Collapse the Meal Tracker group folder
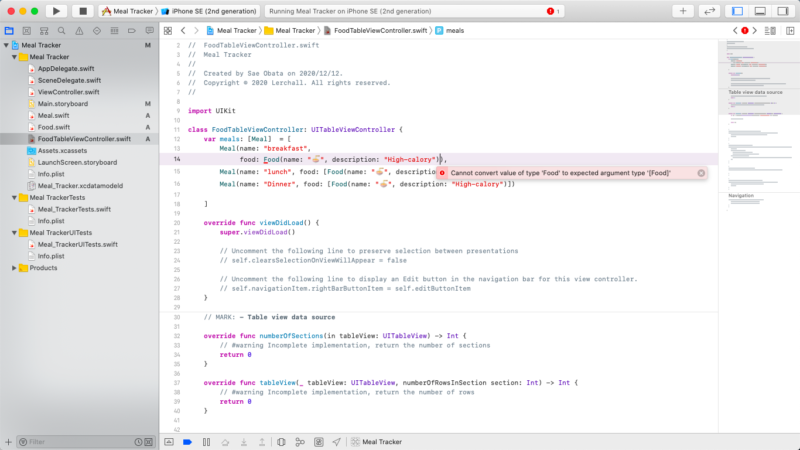800x450 pixels. click(14, 57)
